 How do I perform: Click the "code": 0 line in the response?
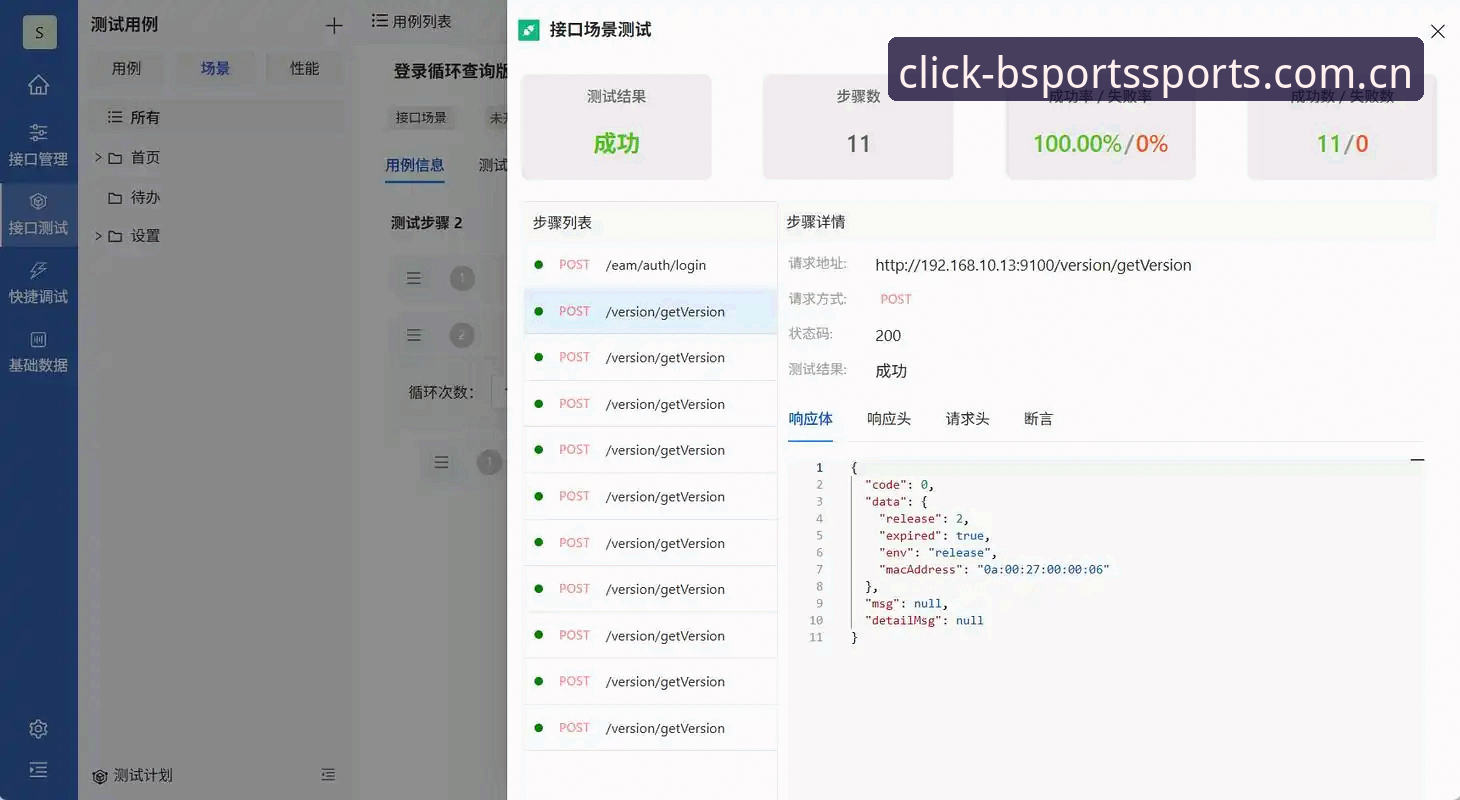click(x=899, y=485)
